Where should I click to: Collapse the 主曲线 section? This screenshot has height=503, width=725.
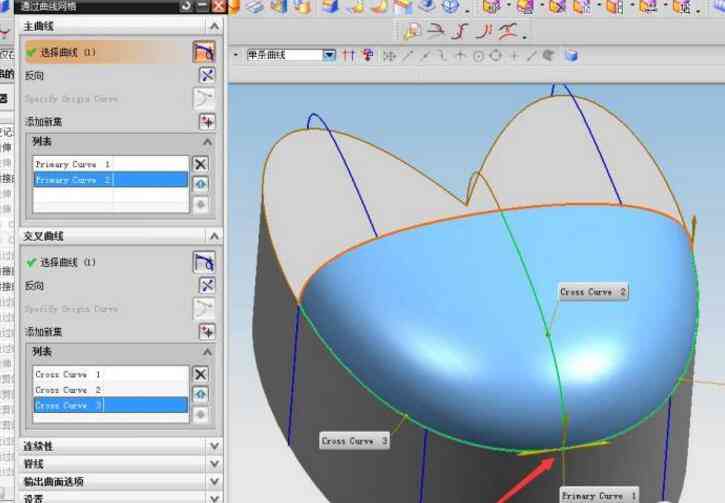tap(214, 26)
